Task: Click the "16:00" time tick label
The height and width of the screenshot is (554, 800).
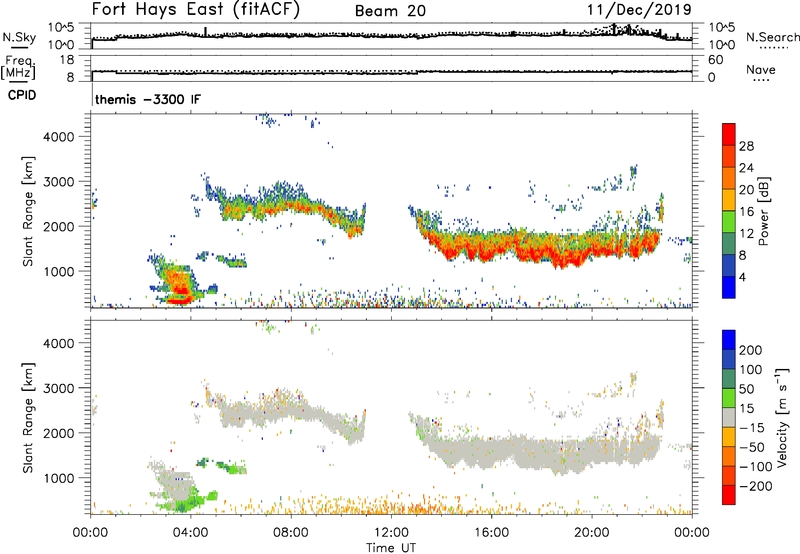Action: pos(491,533)
